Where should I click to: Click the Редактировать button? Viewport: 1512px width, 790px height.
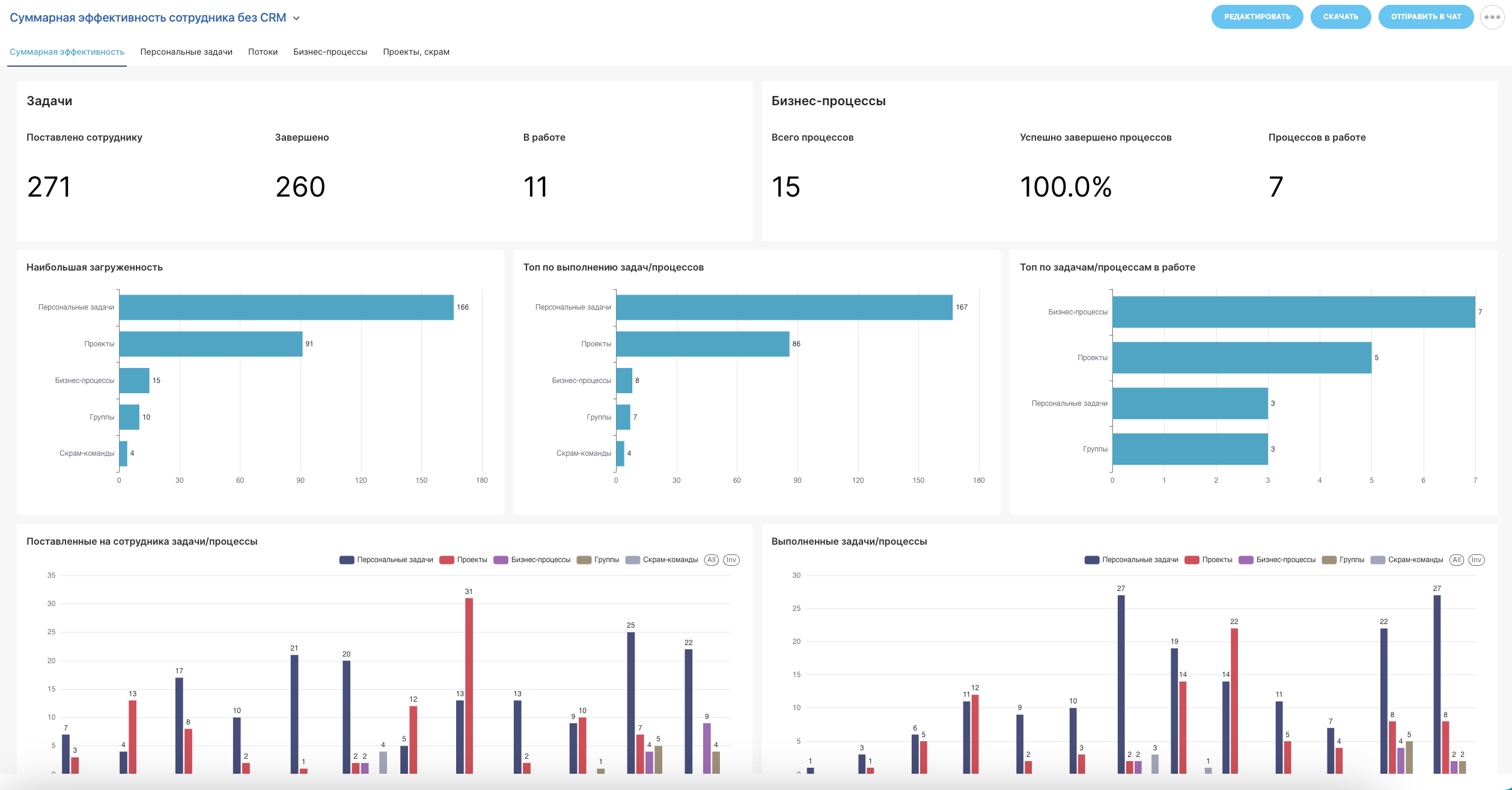[1257, 17]
